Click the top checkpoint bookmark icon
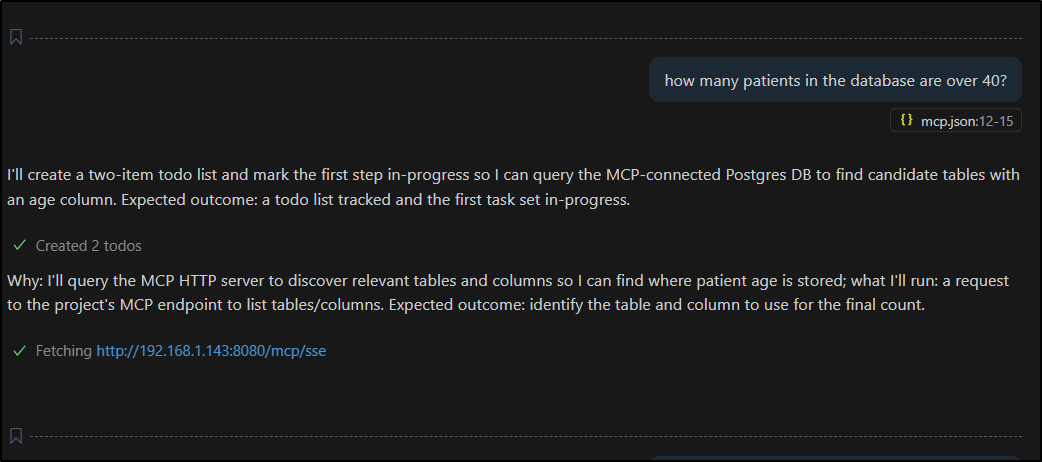 16,38
